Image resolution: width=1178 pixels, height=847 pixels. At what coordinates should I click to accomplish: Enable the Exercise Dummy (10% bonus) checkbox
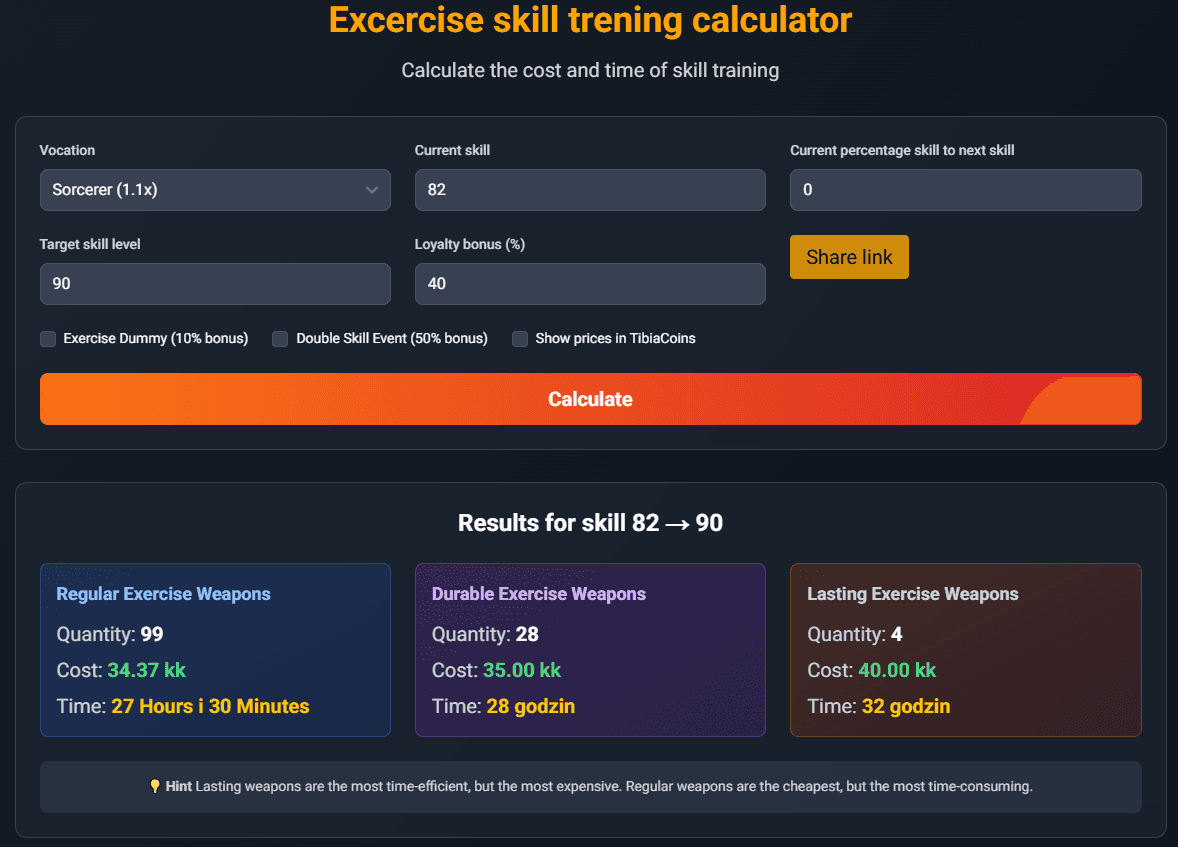coord(47,339)
